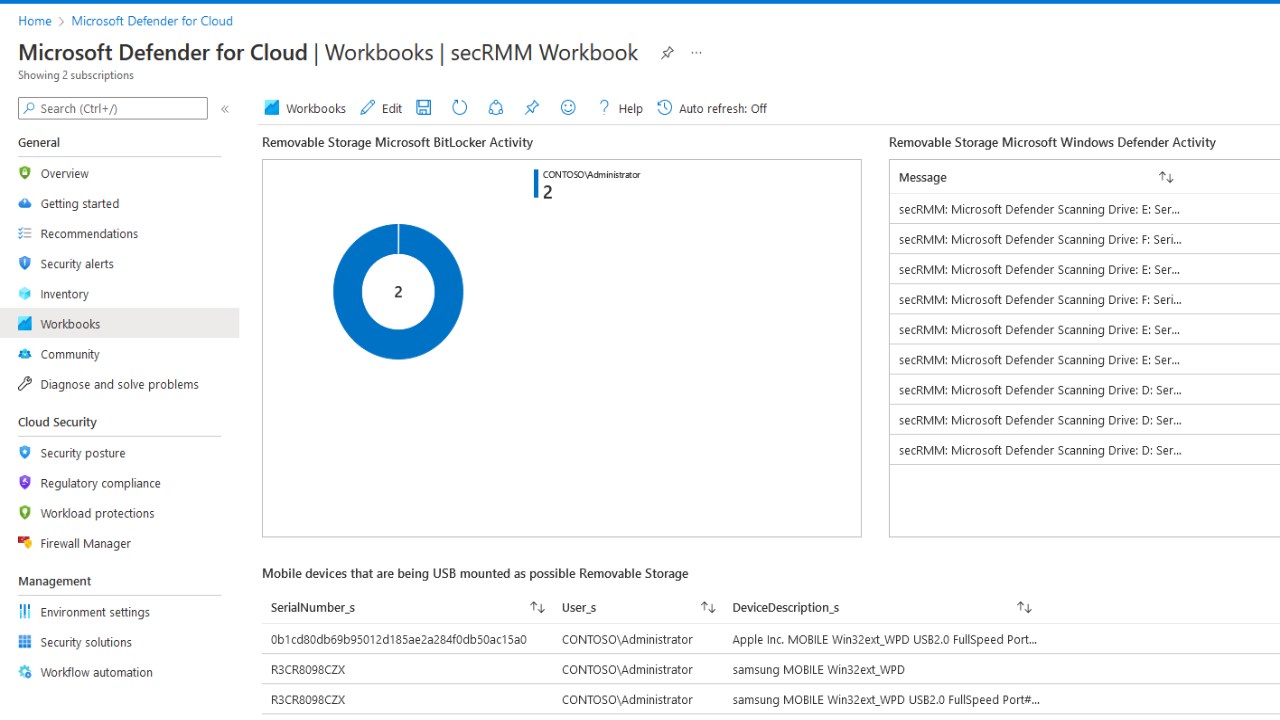Click the Getting started cloud icon

(x=25, y=203)
